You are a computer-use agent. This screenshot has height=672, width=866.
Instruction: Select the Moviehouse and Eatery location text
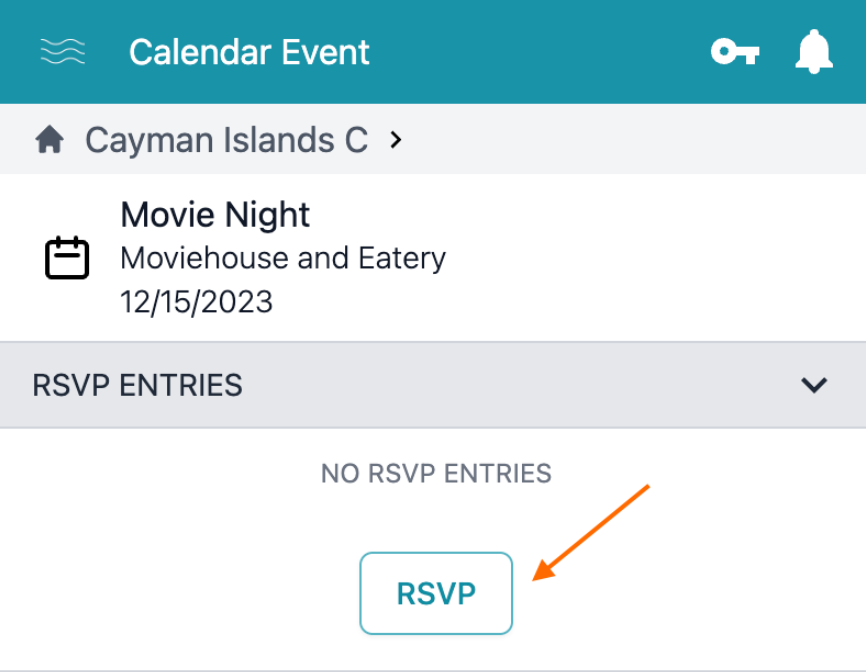tap(283, 258)
